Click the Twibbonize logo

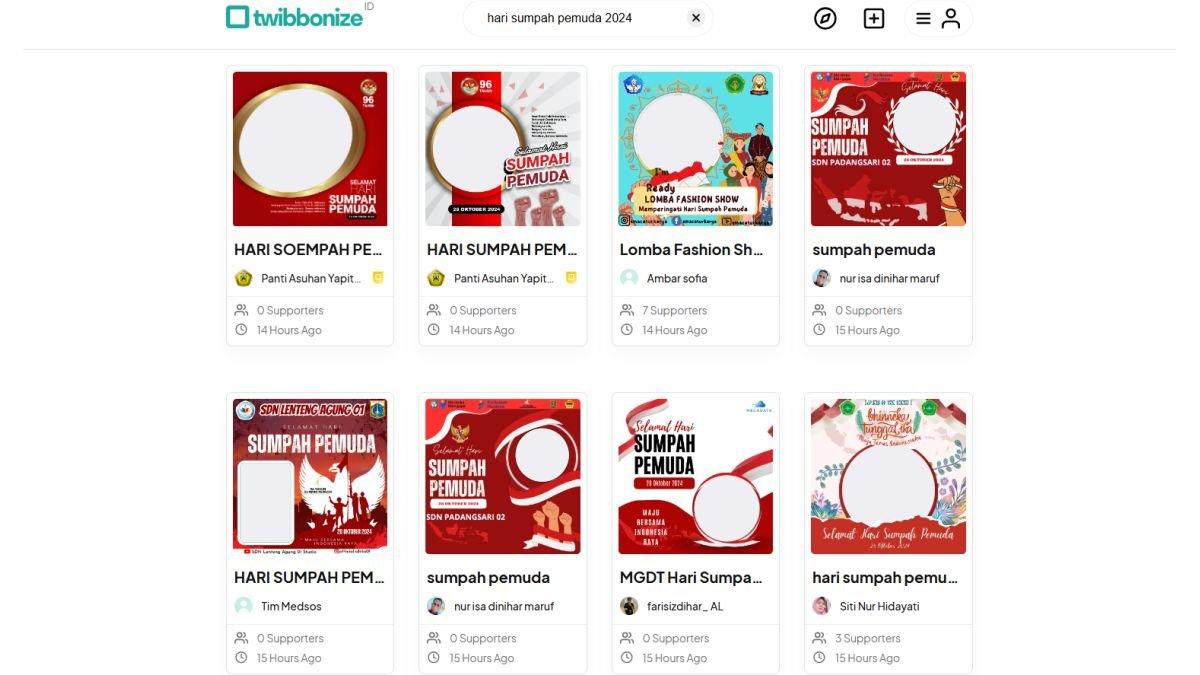click(x=295, y=16)
